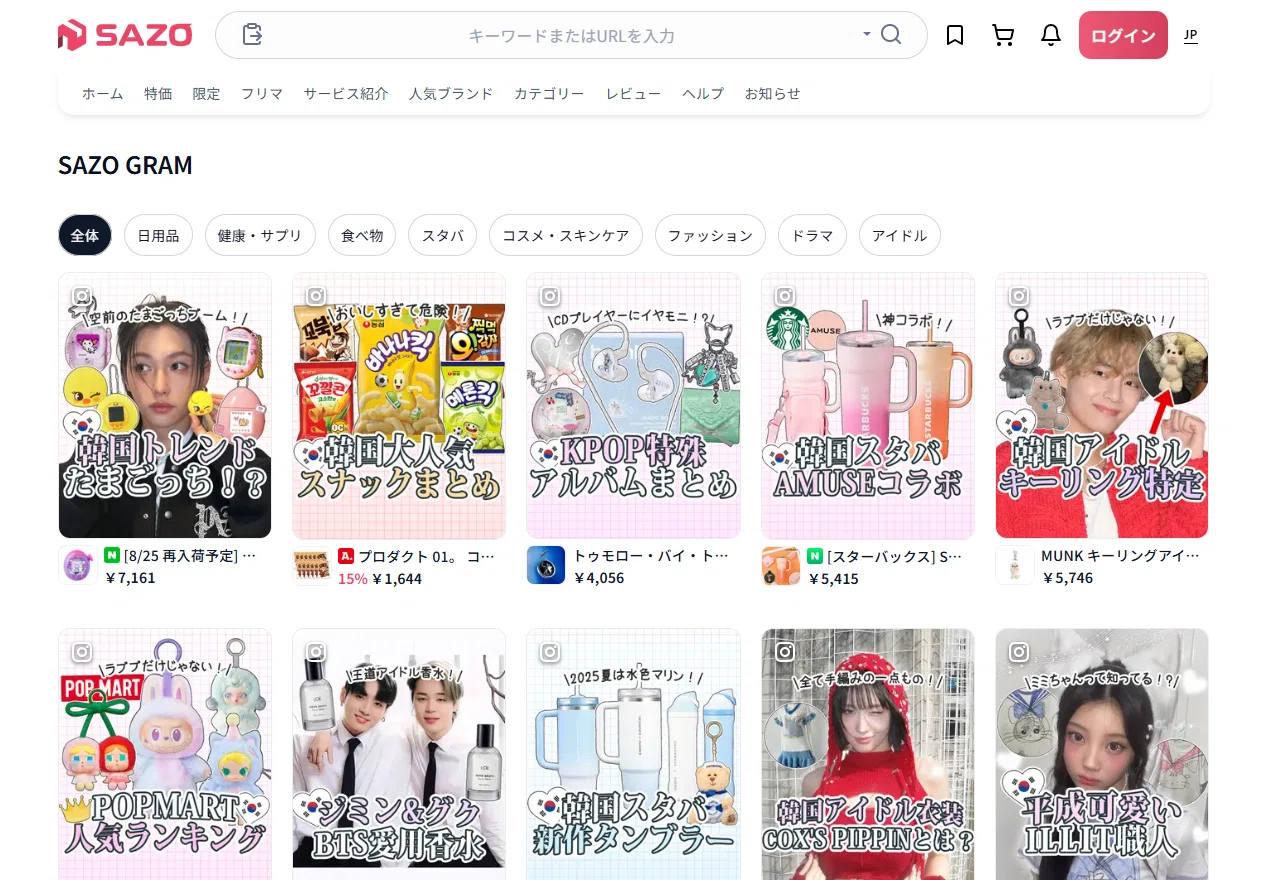Select the 日用品 filter chip
Screen dimensions: 1269x880
[158, 235]
